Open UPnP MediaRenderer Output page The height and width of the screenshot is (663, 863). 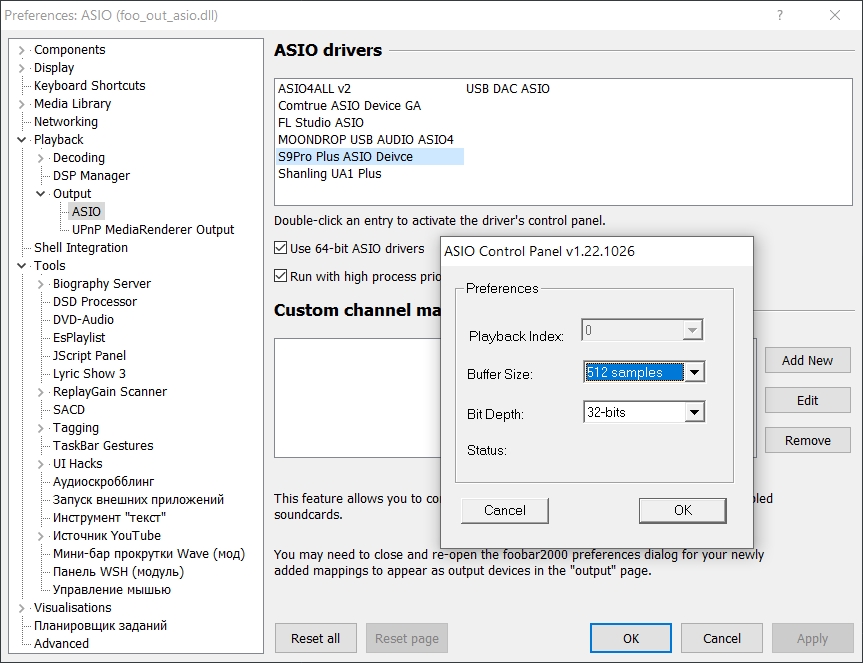click(152, 230)
